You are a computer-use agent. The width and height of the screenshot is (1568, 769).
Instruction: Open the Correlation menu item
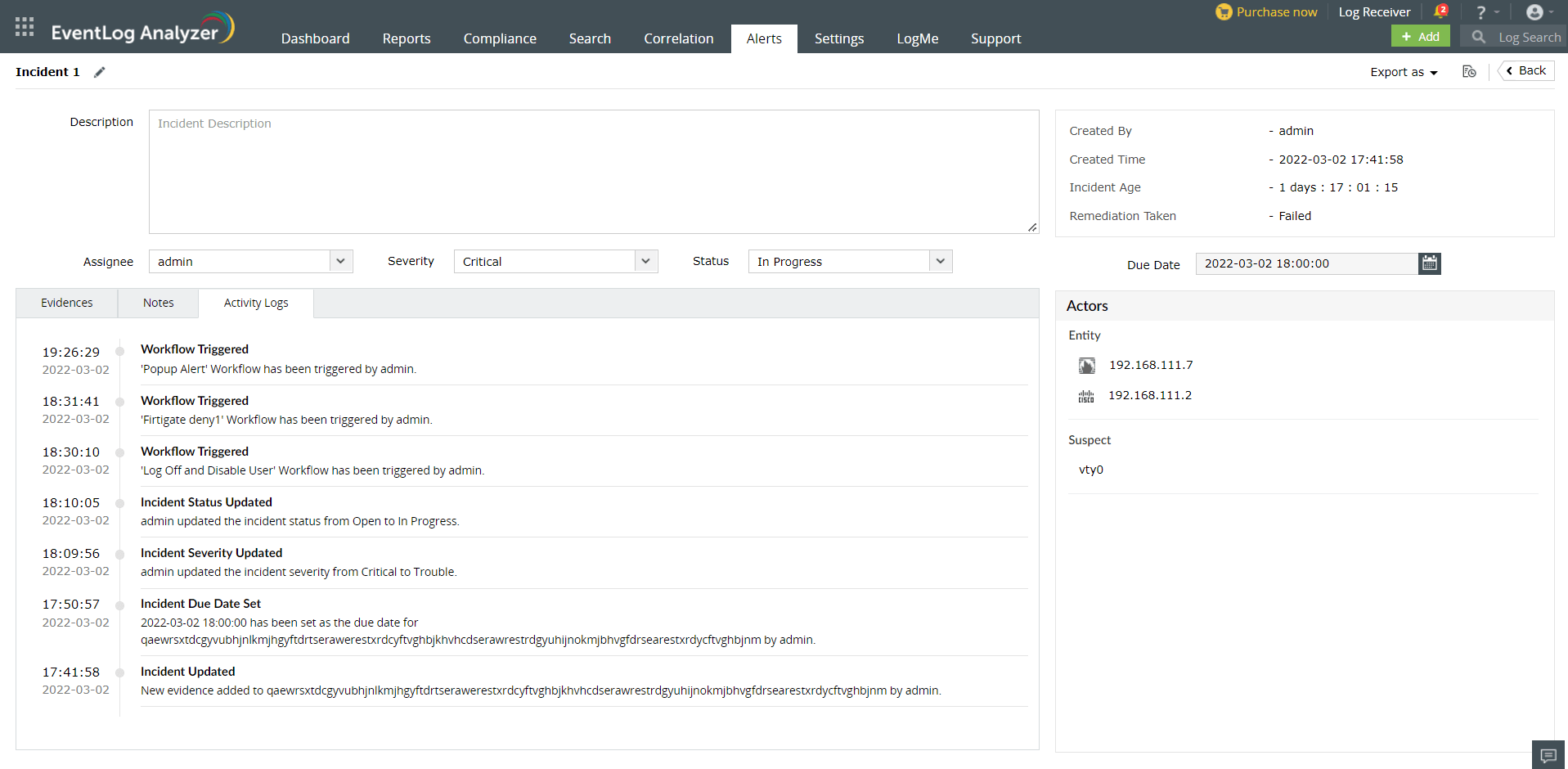click(678, 38)
